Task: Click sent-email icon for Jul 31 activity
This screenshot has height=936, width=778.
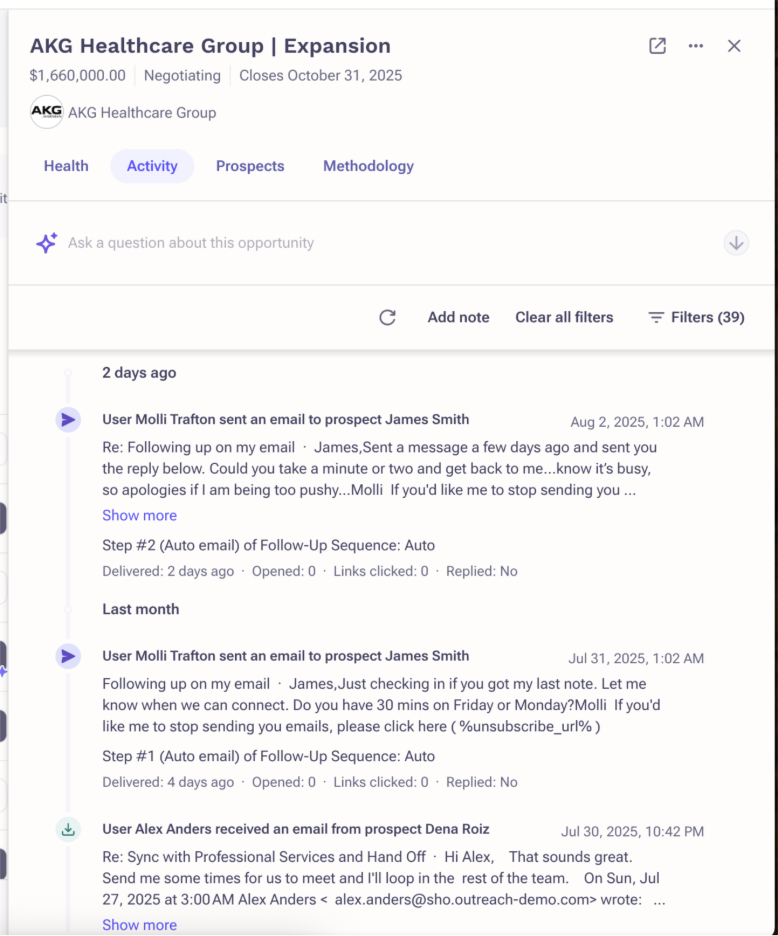Action: [69, 656]
